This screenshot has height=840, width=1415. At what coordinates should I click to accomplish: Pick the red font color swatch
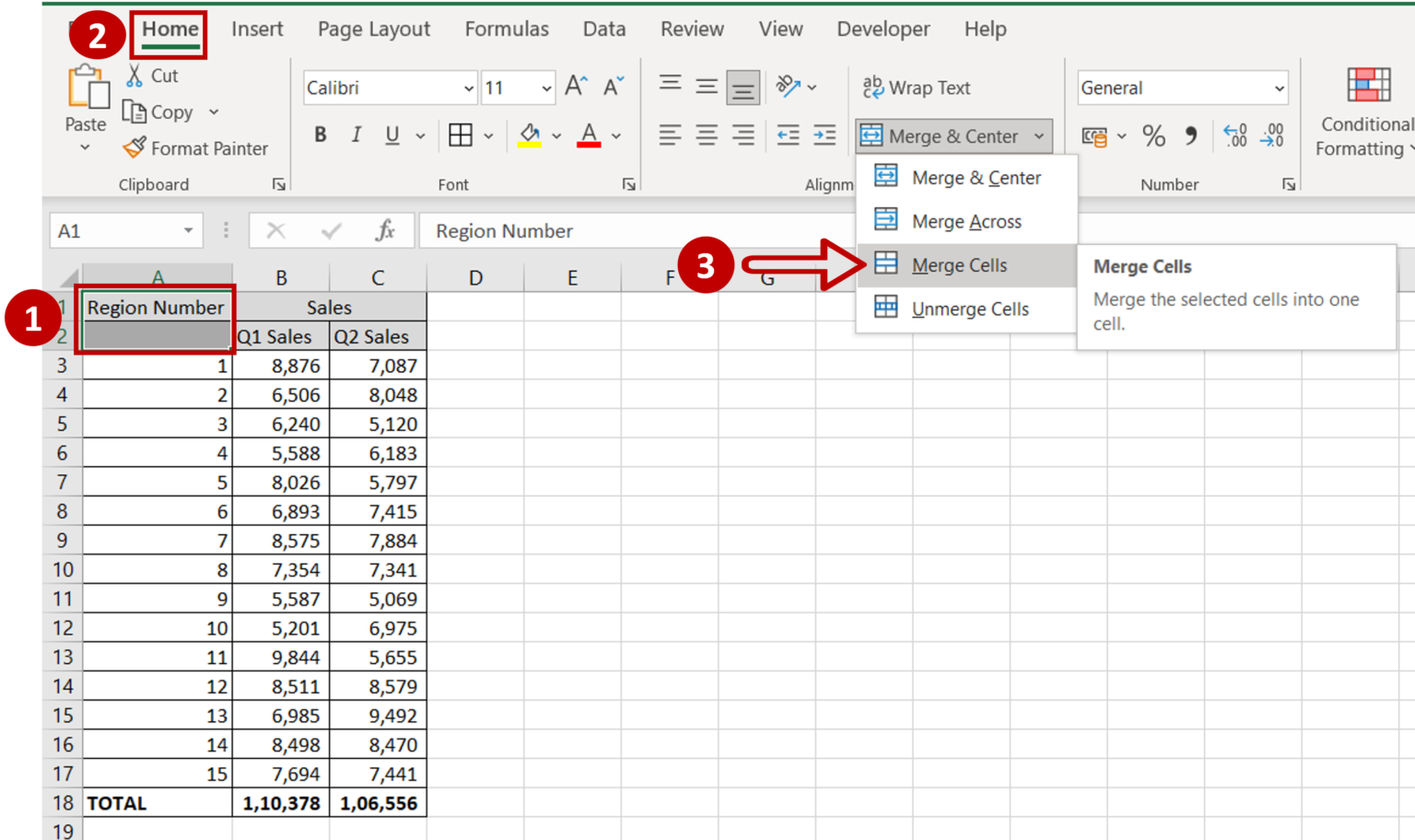tap(589, 143)
